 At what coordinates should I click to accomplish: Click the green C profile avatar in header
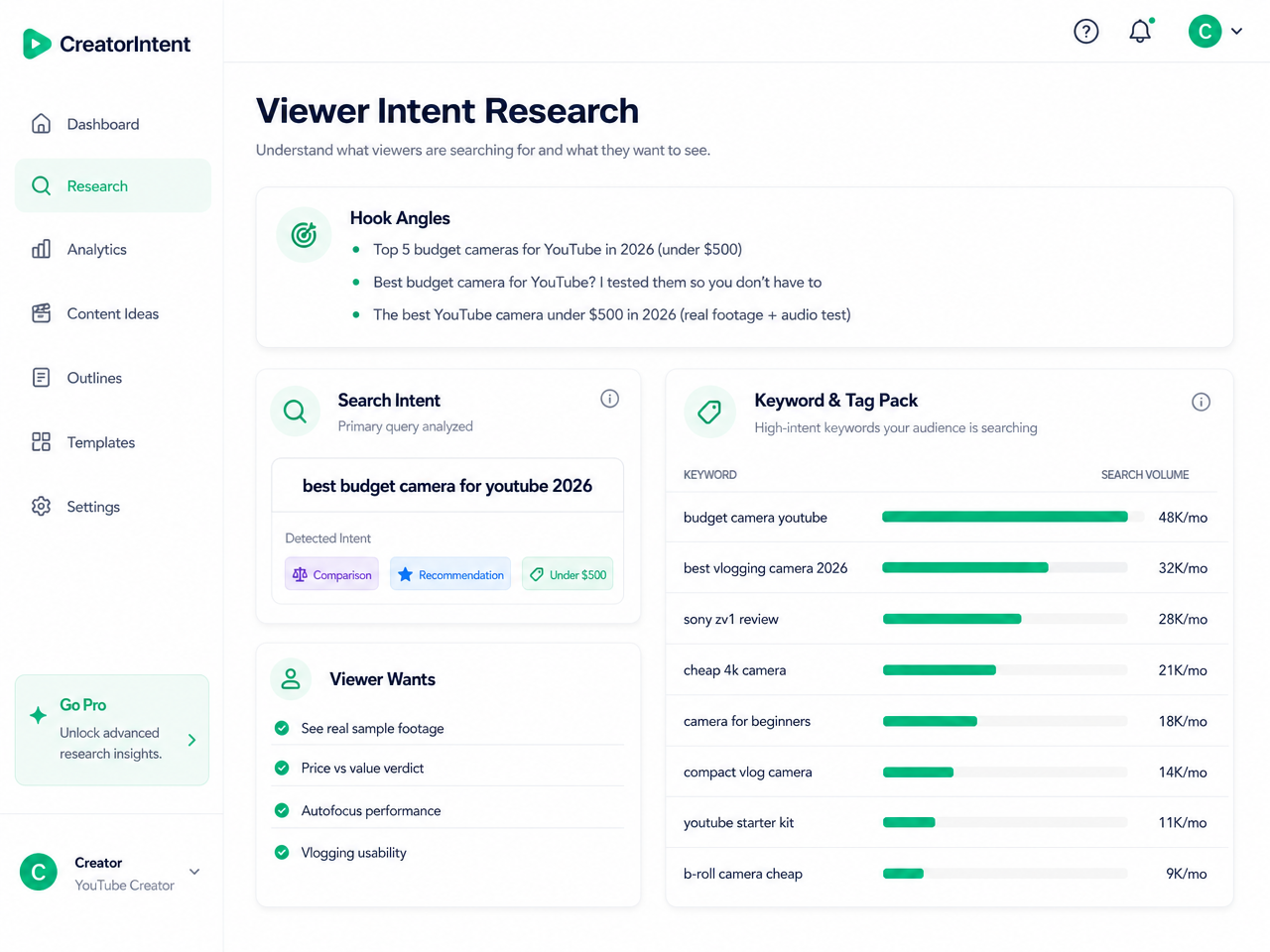coord(1205,32)
